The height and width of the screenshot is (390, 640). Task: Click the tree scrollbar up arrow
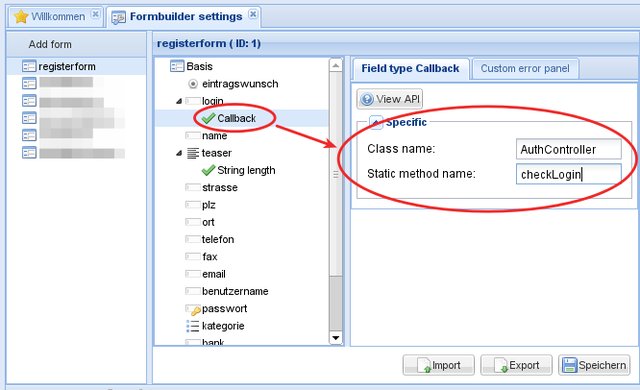click(x=336, y=65)
